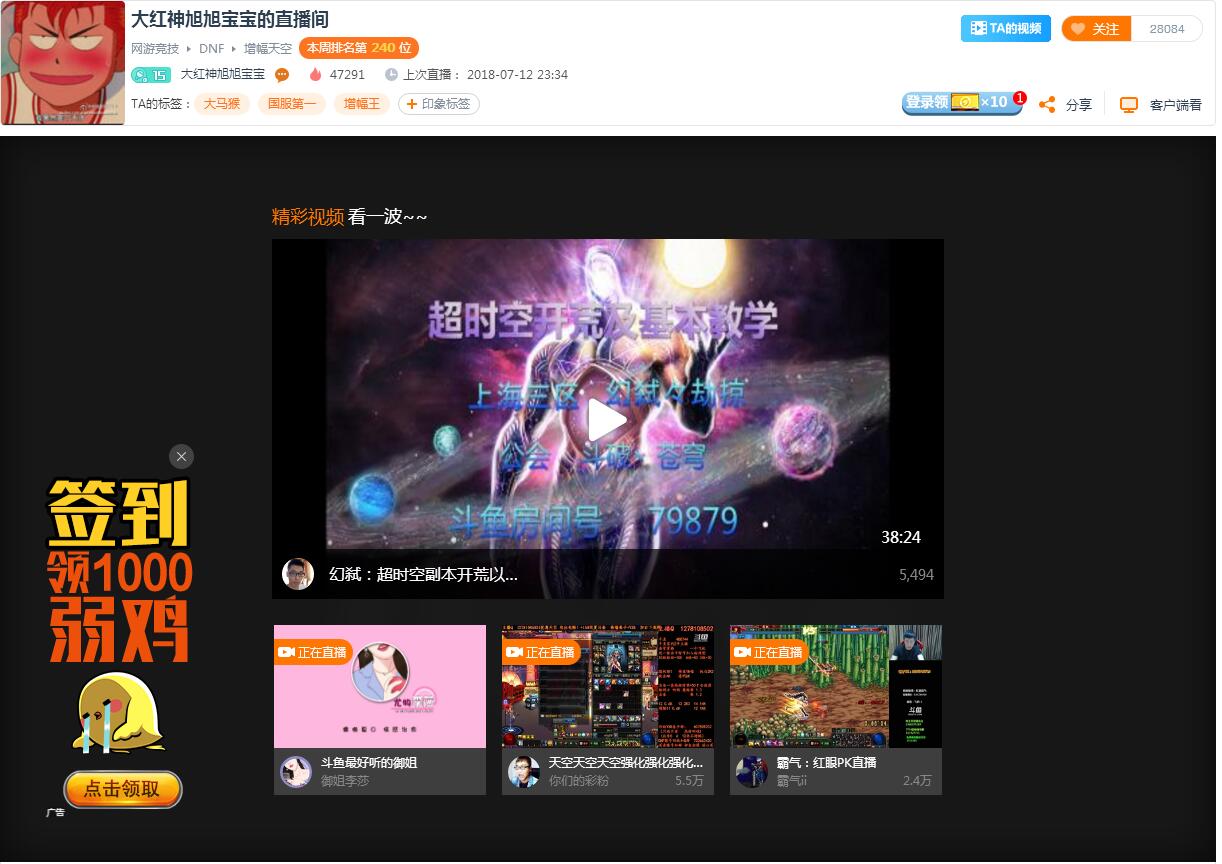This screenshot has height=864, width=1222.
Task: Click the level 15 badge icon
Action: click(x=151, y=75)
